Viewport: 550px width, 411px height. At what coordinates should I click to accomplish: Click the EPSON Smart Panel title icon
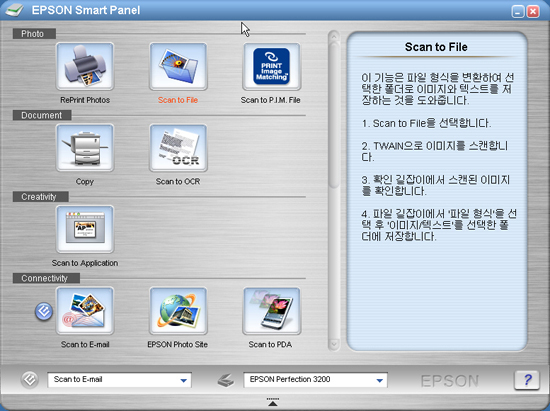point(15,10)
